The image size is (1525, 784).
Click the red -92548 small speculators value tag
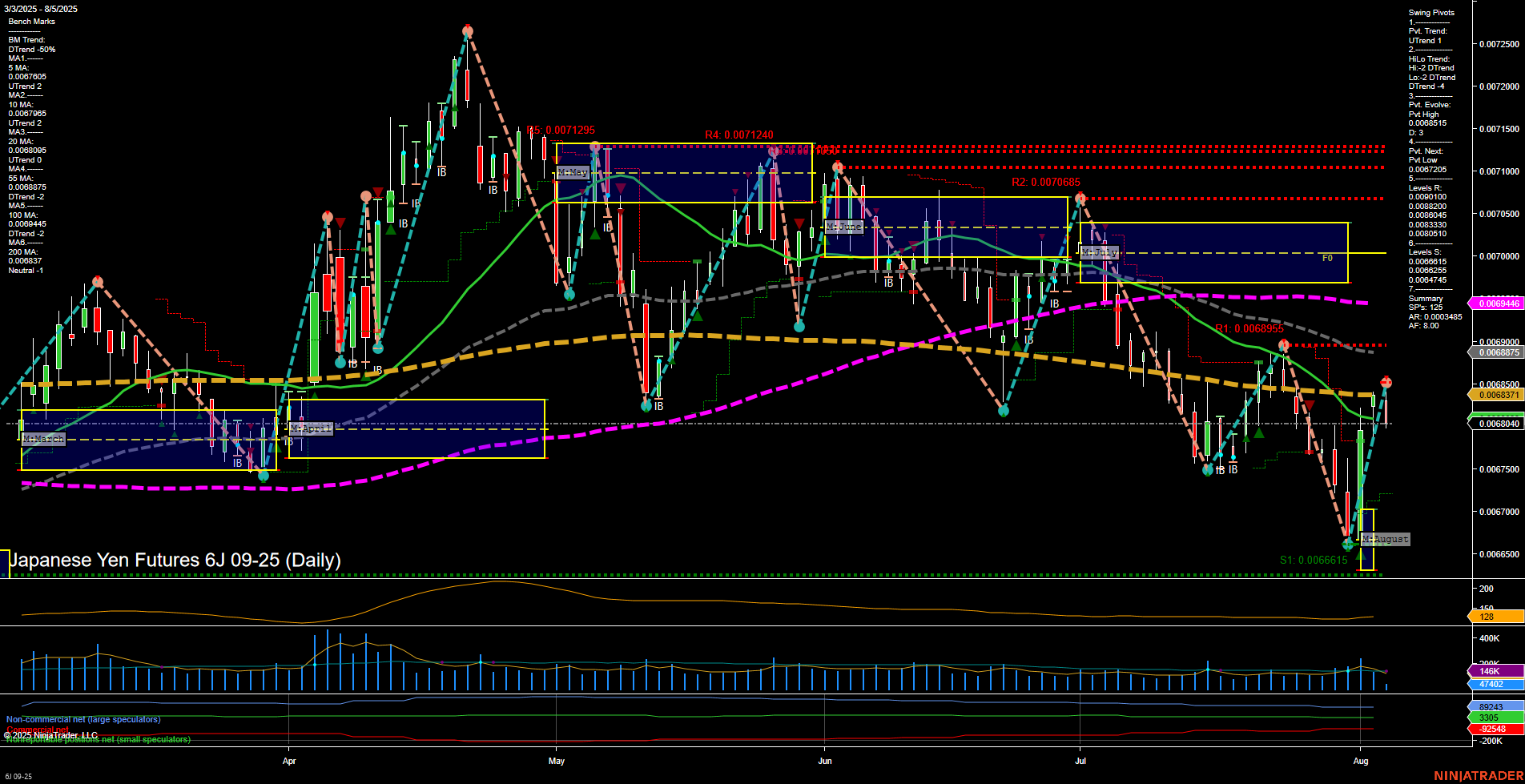tap(1493, 729)
